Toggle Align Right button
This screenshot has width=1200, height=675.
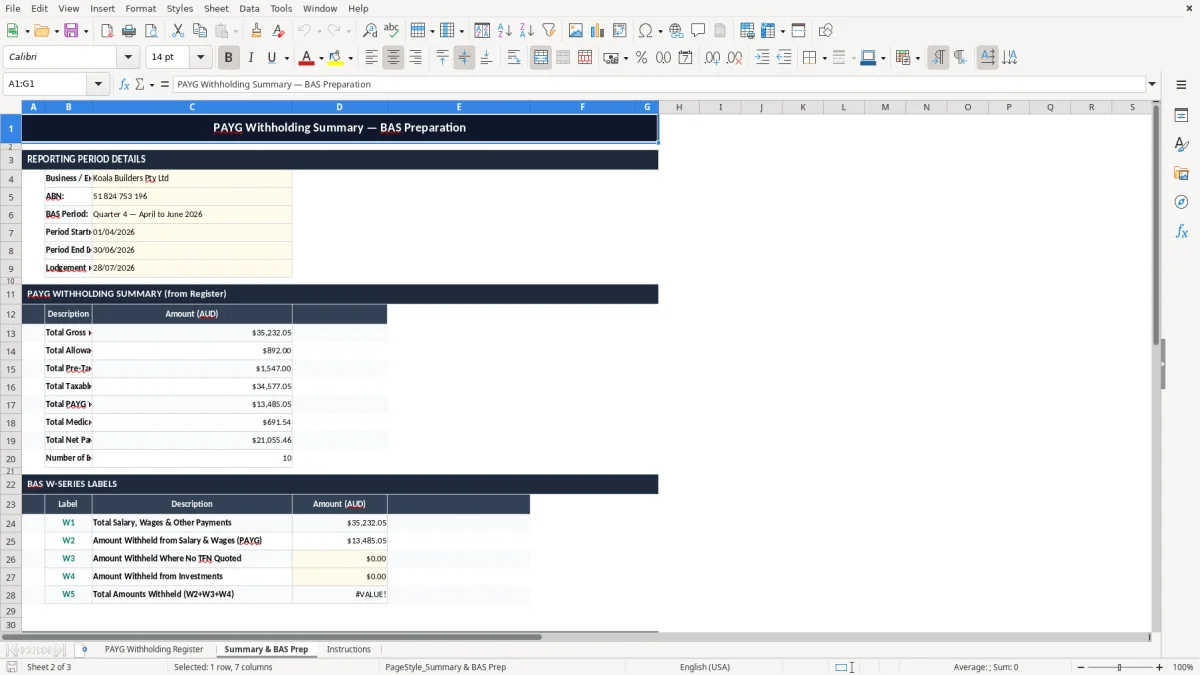[415, 58]
